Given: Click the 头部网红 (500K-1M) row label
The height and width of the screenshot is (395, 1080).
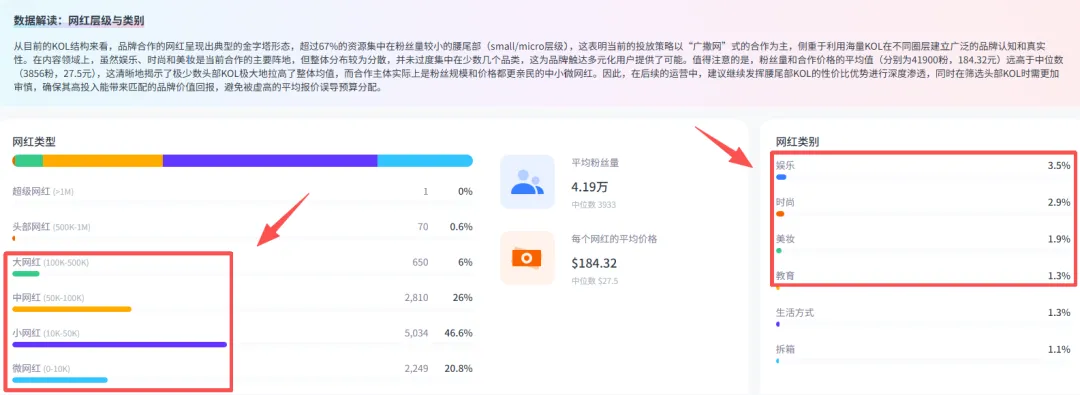Looking at the screenshot, I should [52, 227].
